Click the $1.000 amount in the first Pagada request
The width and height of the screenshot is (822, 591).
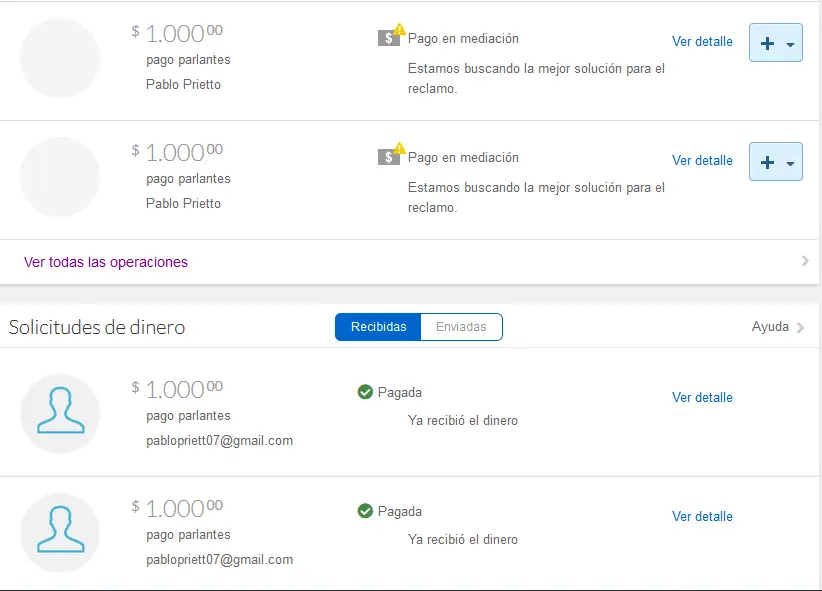click(177, 390)
